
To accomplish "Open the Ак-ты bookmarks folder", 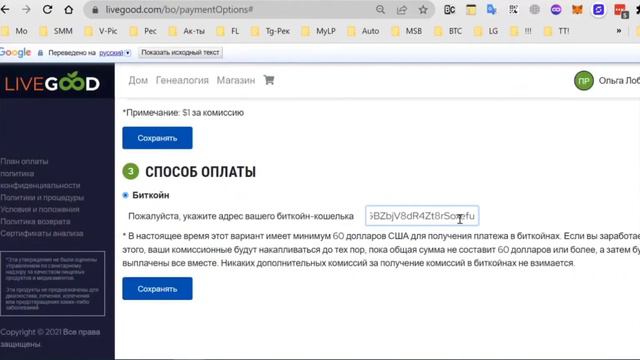I will (187, 31).
